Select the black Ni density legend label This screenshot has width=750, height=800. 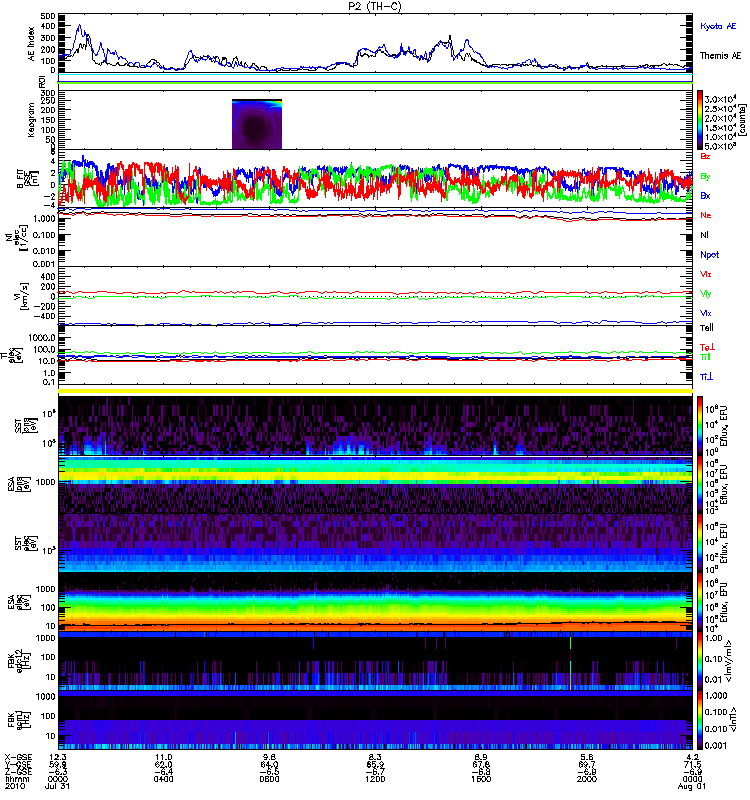[x=704, y=235]
